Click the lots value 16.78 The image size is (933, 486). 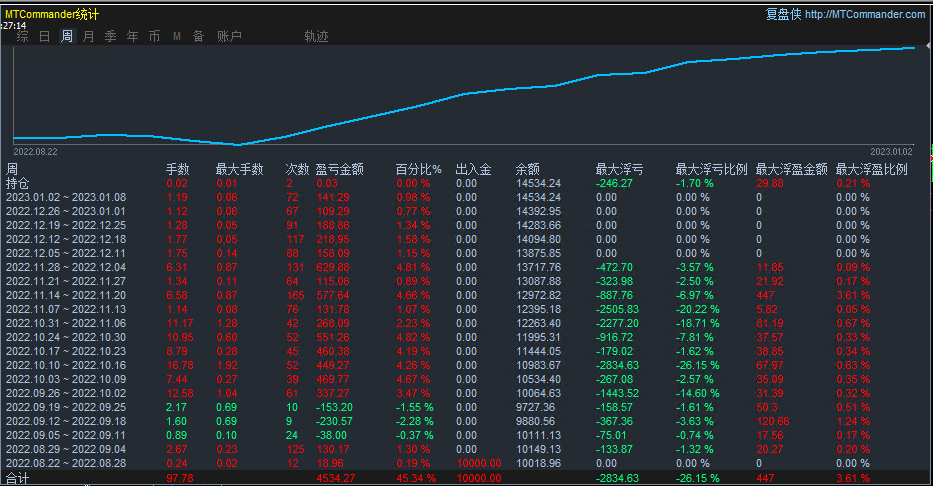180,365
